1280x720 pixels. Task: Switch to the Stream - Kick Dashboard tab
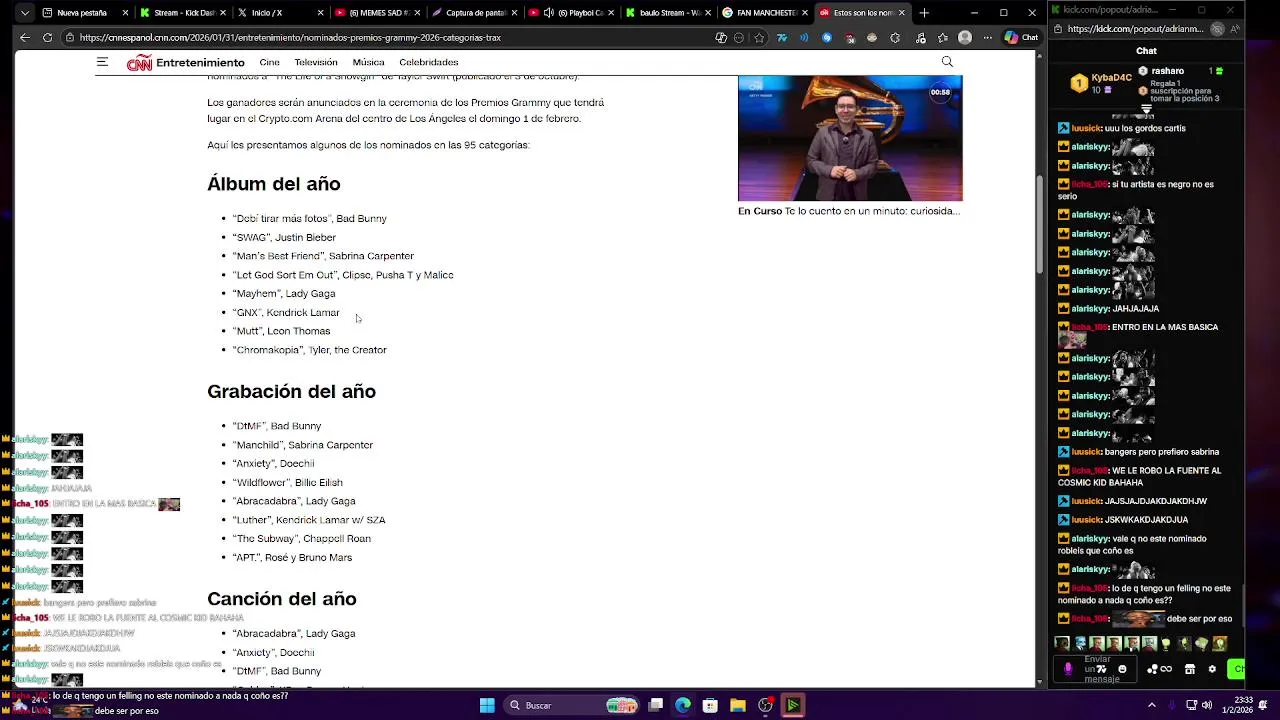(182, 13)
